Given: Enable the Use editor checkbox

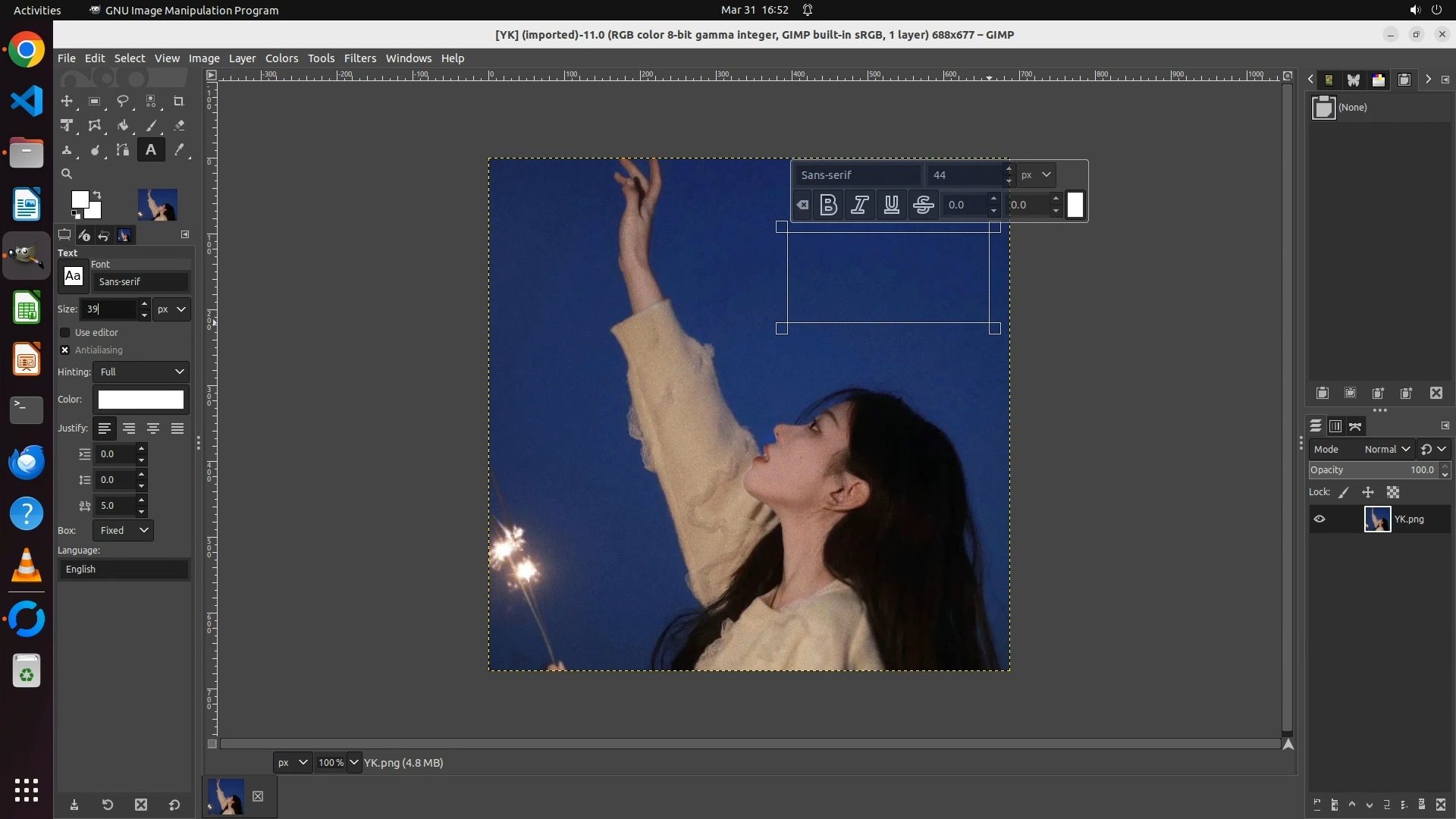Looking at the screenshot, I should (x=65, y=333).
